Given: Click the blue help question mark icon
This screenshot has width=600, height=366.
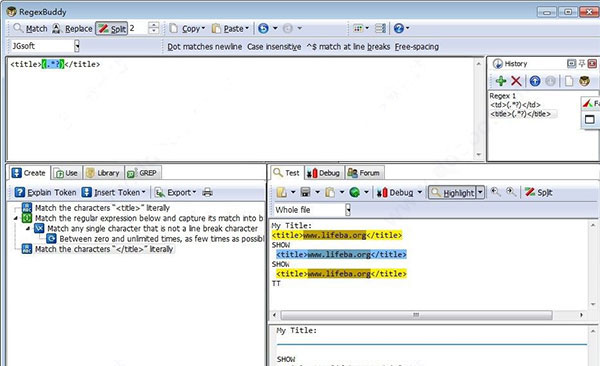Looking at the screenshot, I should 398,28.
